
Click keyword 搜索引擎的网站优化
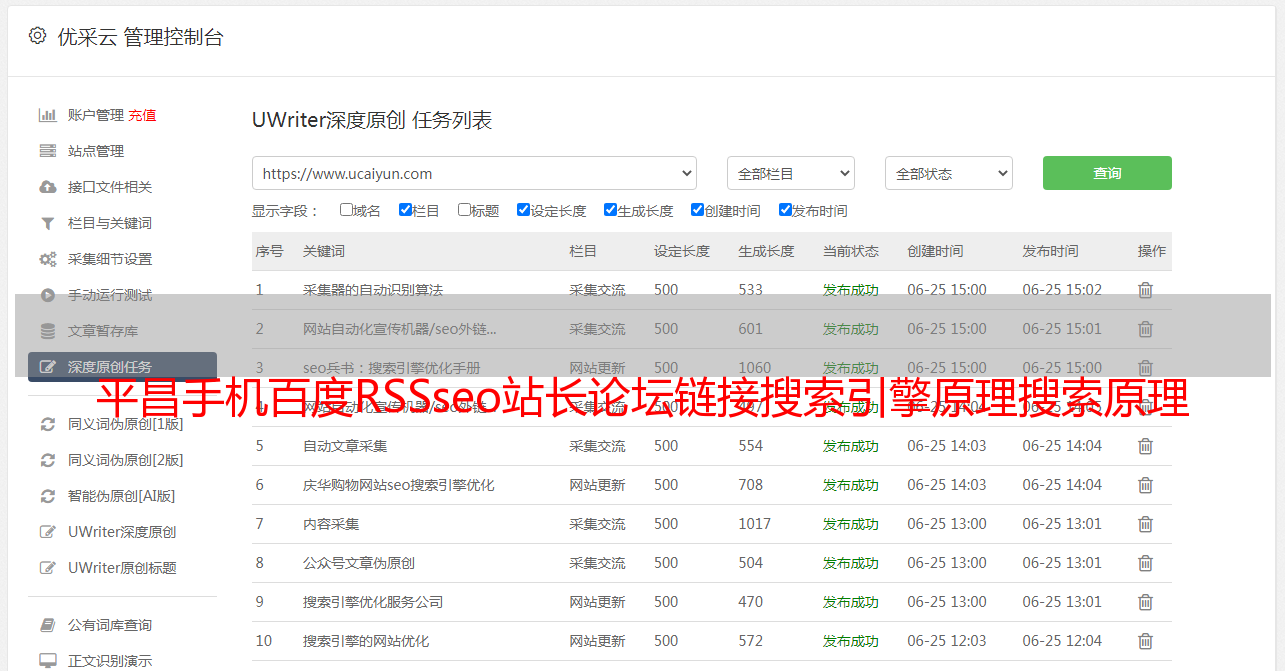coord(366,641)
